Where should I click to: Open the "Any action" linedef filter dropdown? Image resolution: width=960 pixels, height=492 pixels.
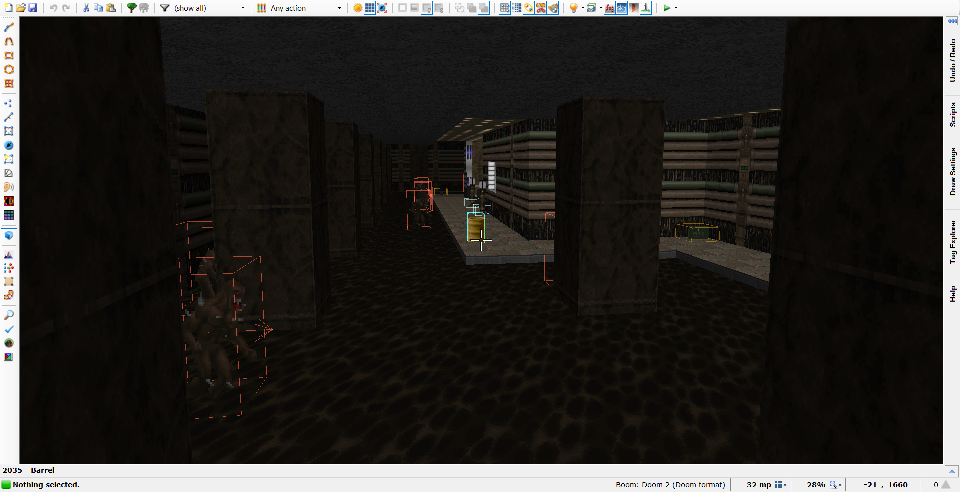click(302, 8)
